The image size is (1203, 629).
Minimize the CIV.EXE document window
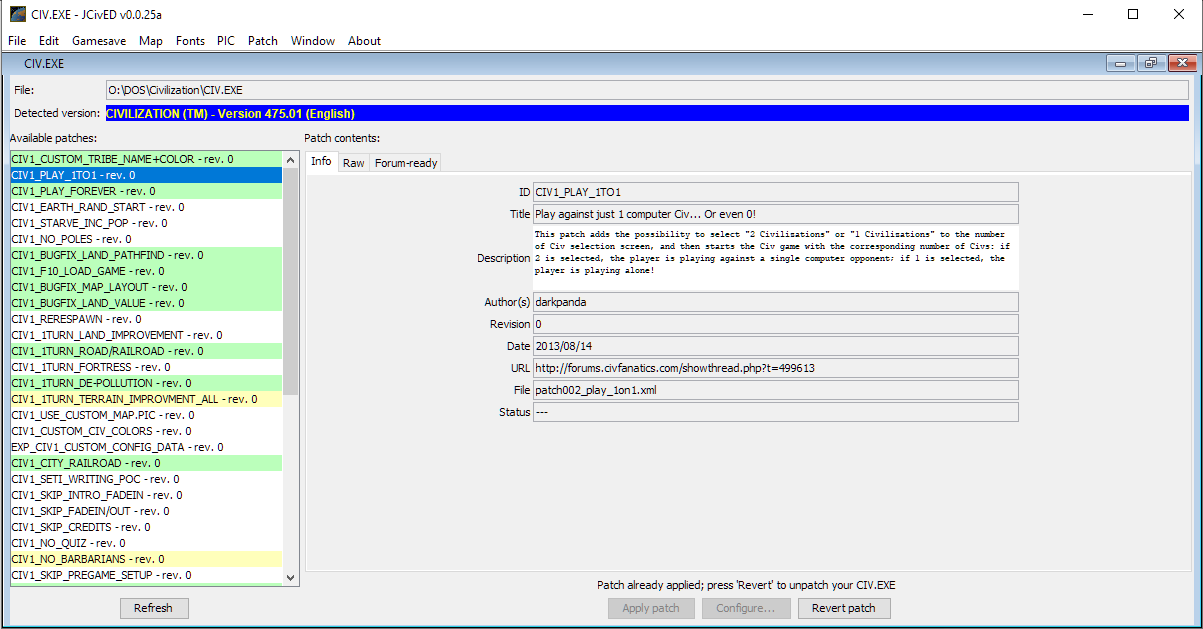(x=1120, y=62)
